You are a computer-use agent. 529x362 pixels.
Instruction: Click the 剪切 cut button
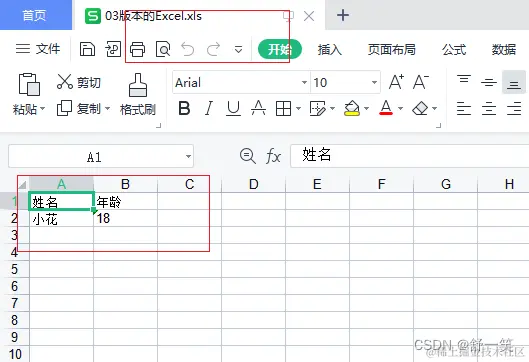[79, 82]
